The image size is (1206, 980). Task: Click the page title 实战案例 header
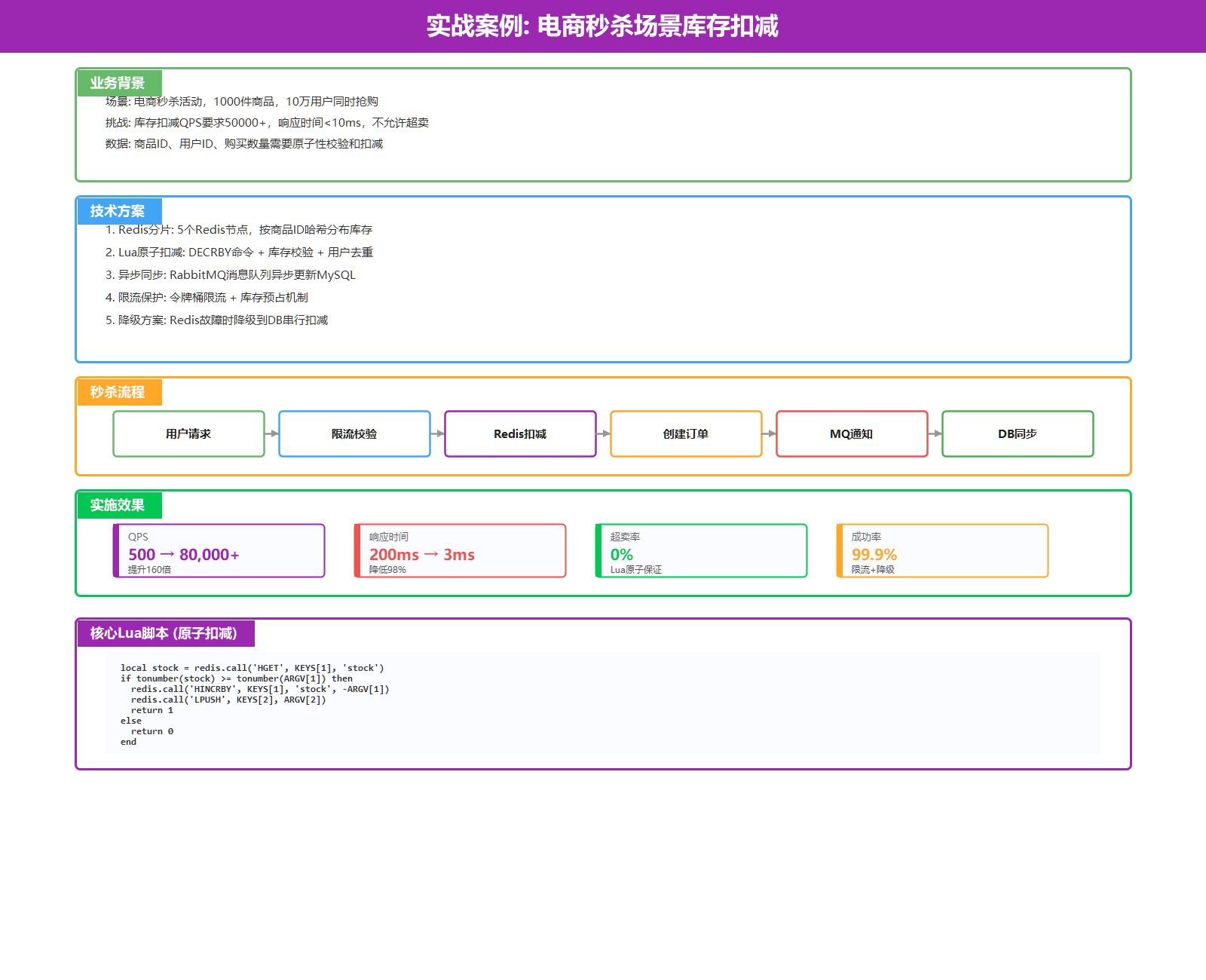603,26
